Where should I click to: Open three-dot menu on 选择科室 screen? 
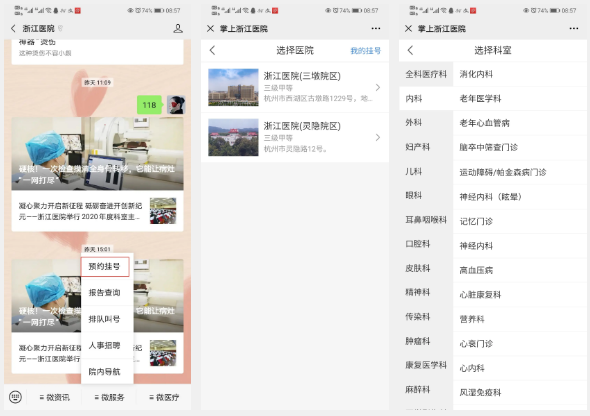click(573, 29)
